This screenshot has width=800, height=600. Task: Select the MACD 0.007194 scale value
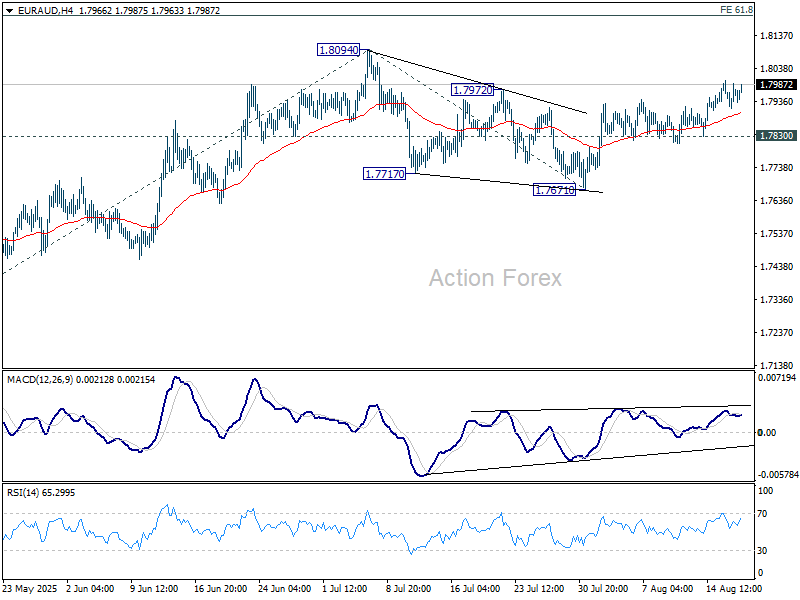tap(774, 378)
